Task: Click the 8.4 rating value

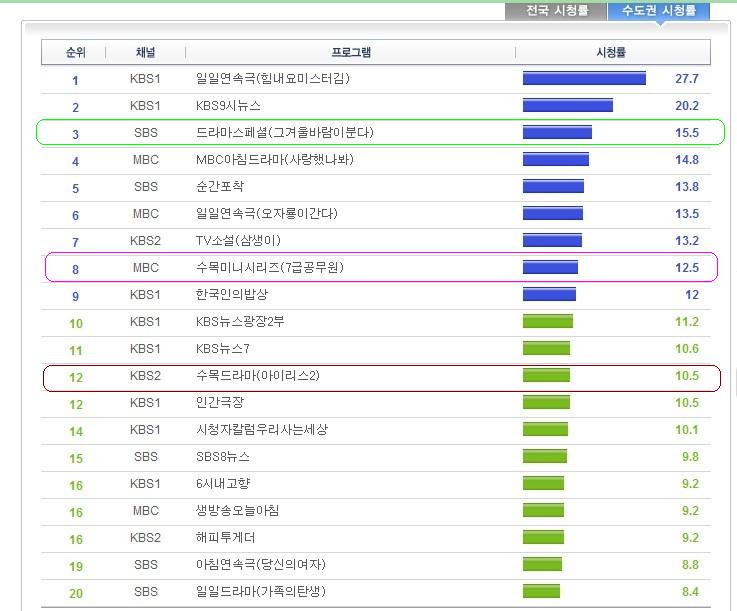Action: (x=690, y=592)
